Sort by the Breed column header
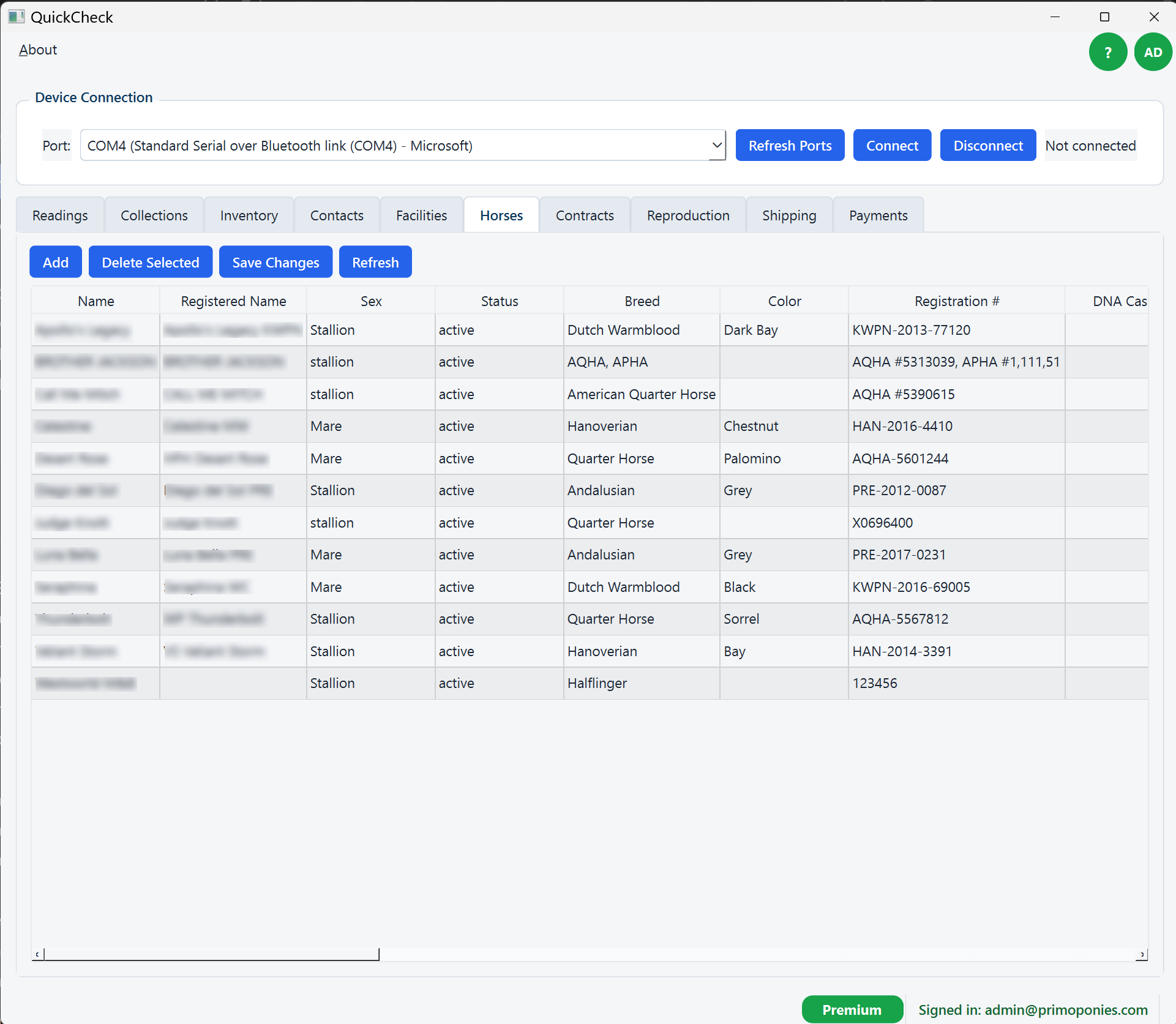Screen dimensions: 1176x1024 [642, 301]
